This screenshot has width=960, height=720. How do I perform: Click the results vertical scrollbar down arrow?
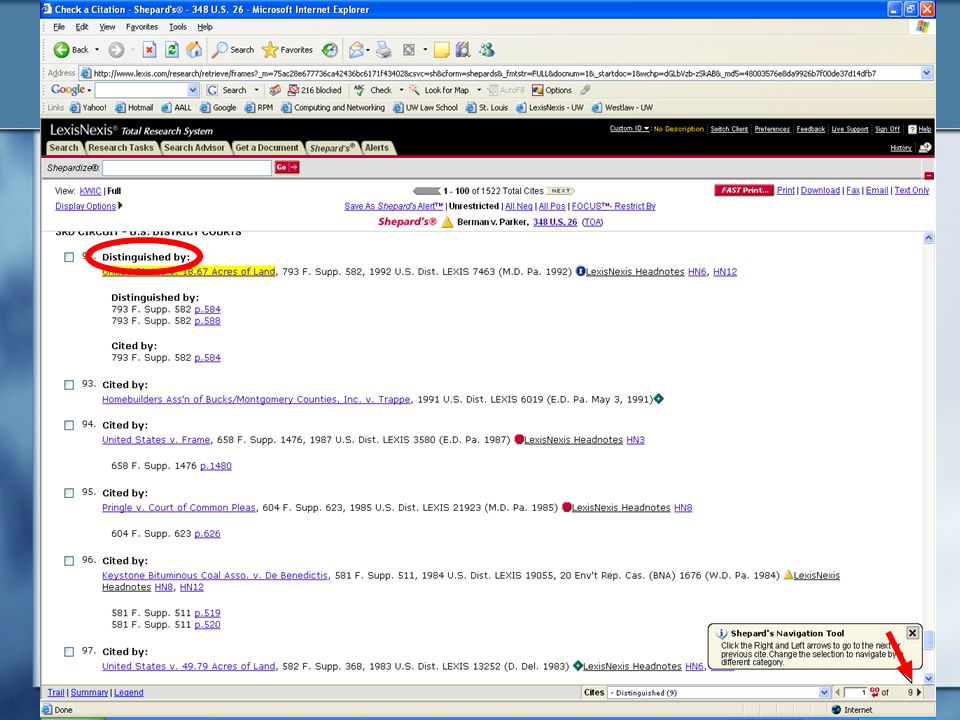[929, 678]
